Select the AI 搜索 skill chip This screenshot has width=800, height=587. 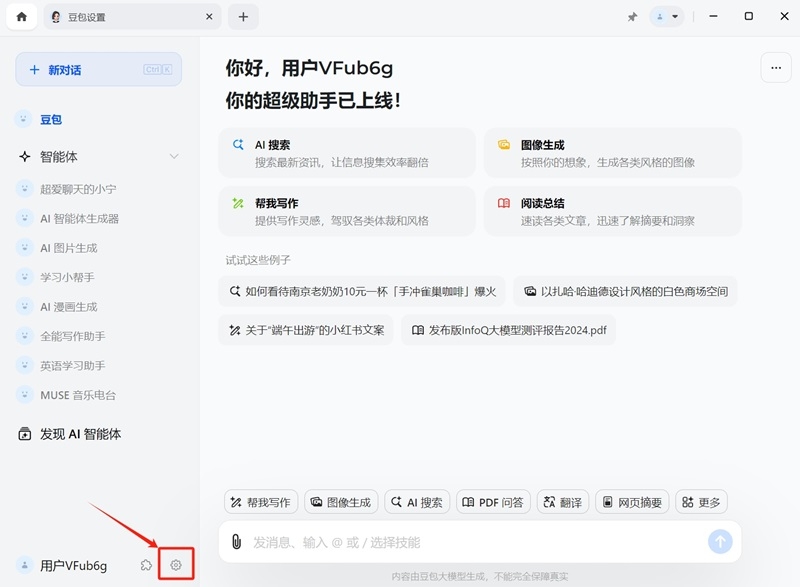(x=416, y=502)
